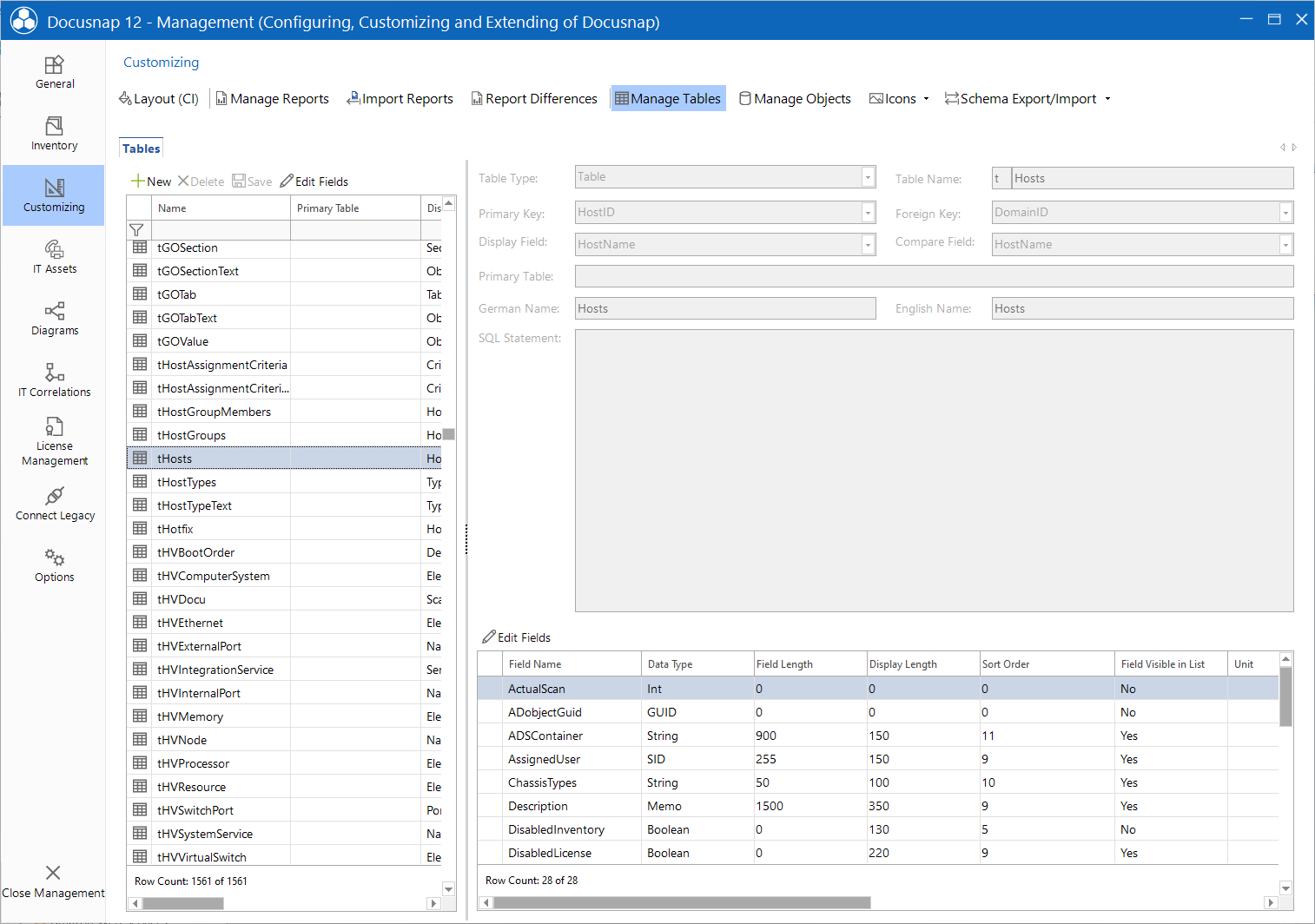Select the tGOSection table row
This screenshot has height=924, width=1315.
coord(284,247)
